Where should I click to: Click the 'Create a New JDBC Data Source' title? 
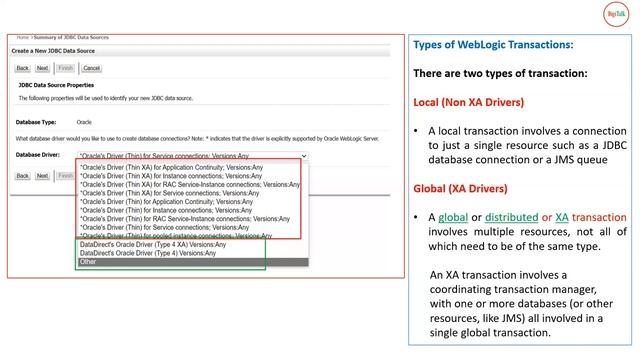(x=53, y=51)
